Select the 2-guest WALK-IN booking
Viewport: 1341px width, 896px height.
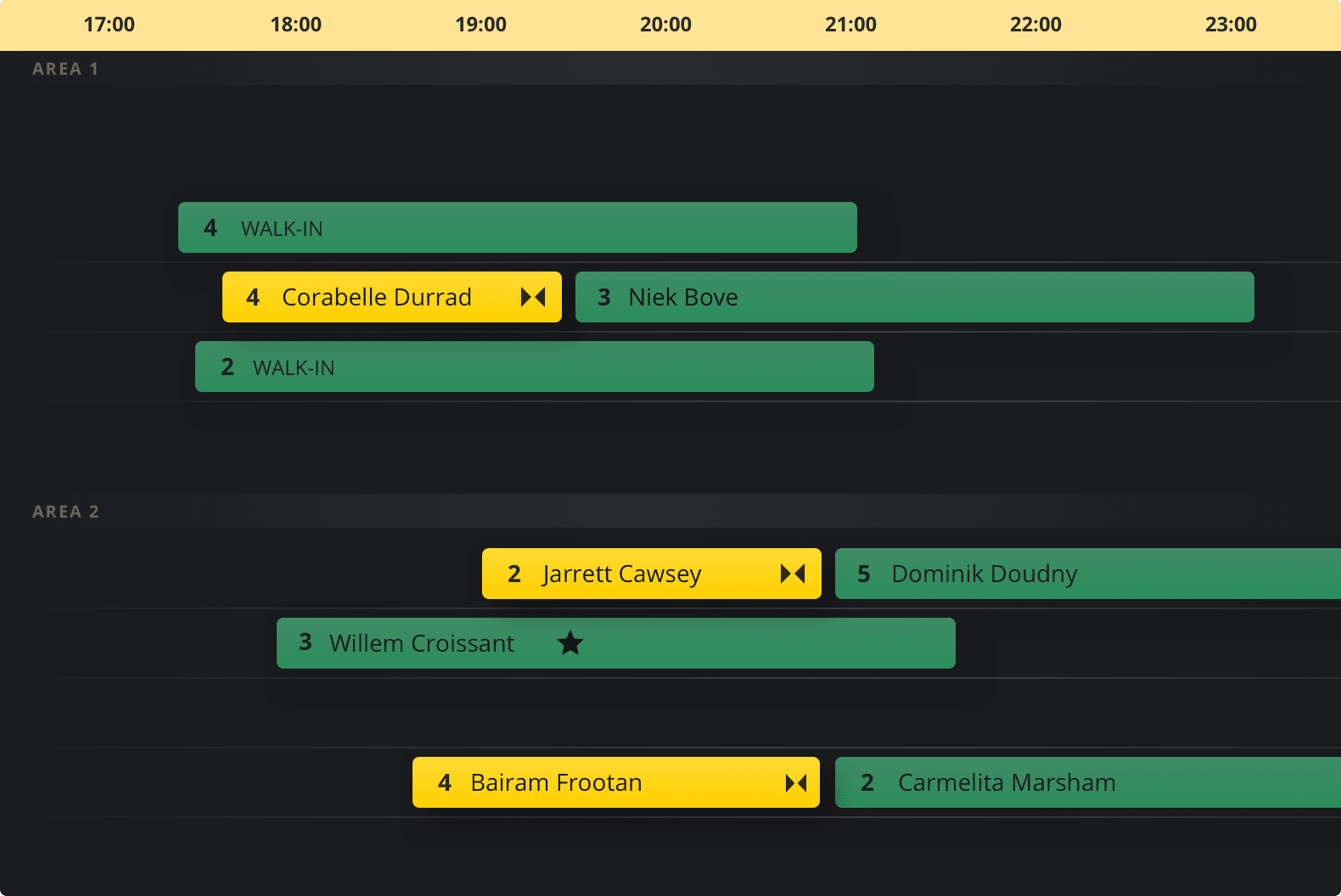click(534, 367)
